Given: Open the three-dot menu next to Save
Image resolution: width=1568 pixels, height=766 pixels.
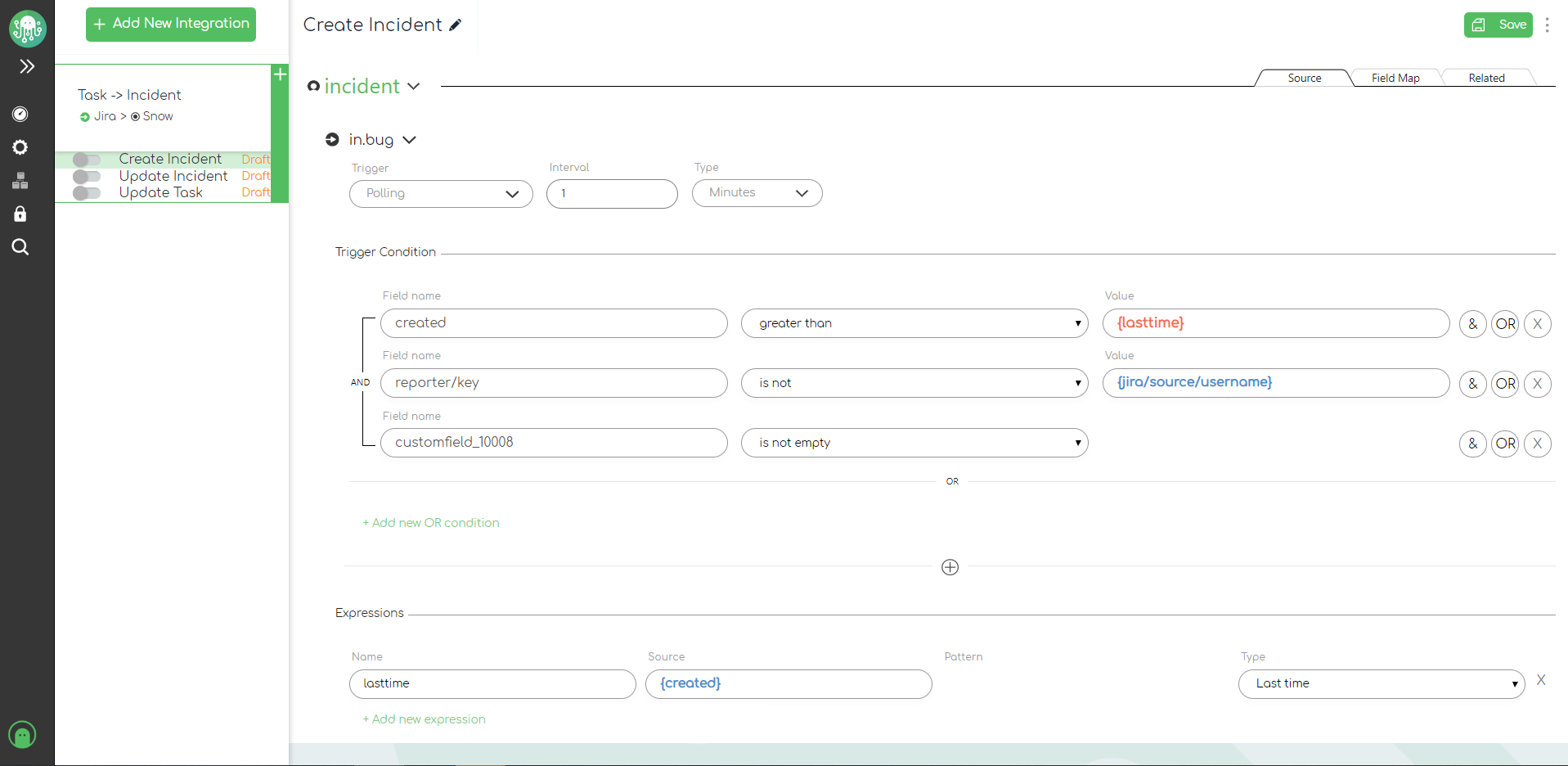Looking at the screenshot, I should (1547, 25).
